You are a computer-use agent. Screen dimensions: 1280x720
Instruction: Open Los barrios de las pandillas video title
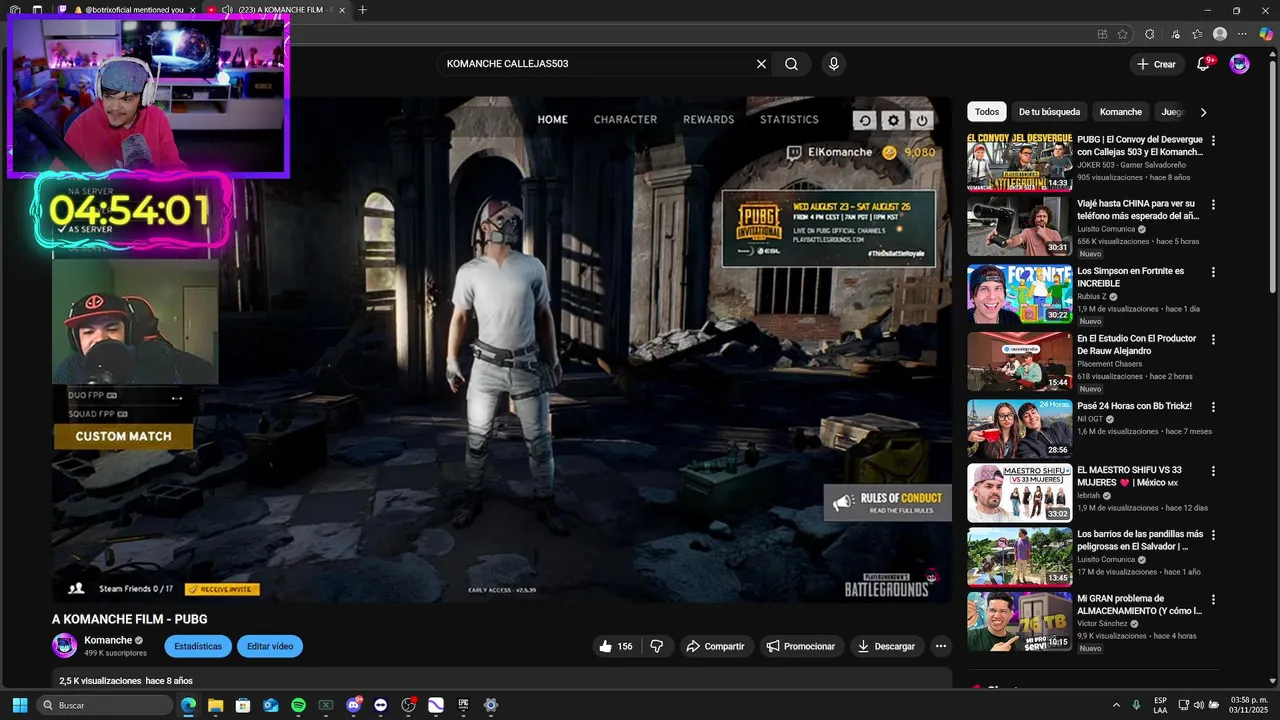(x=1139, y=540)
